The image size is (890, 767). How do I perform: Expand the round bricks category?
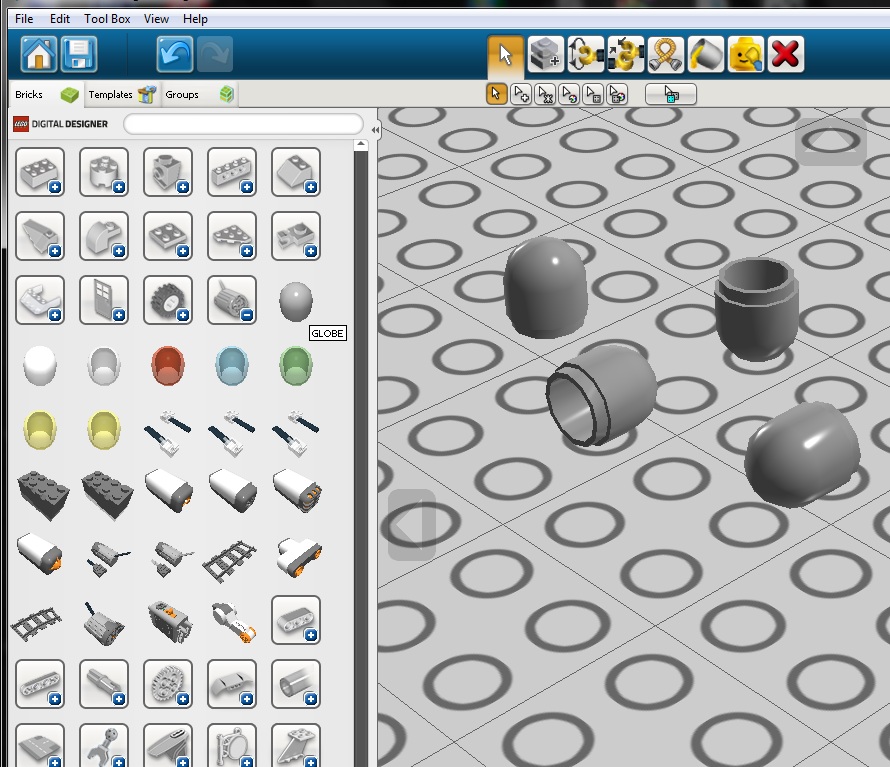click(104, 172)
